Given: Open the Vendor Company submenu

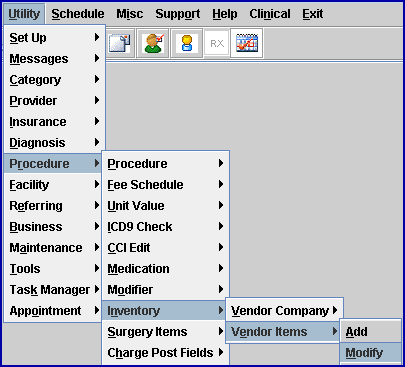Looking at the screenshot, I should 285,311.
